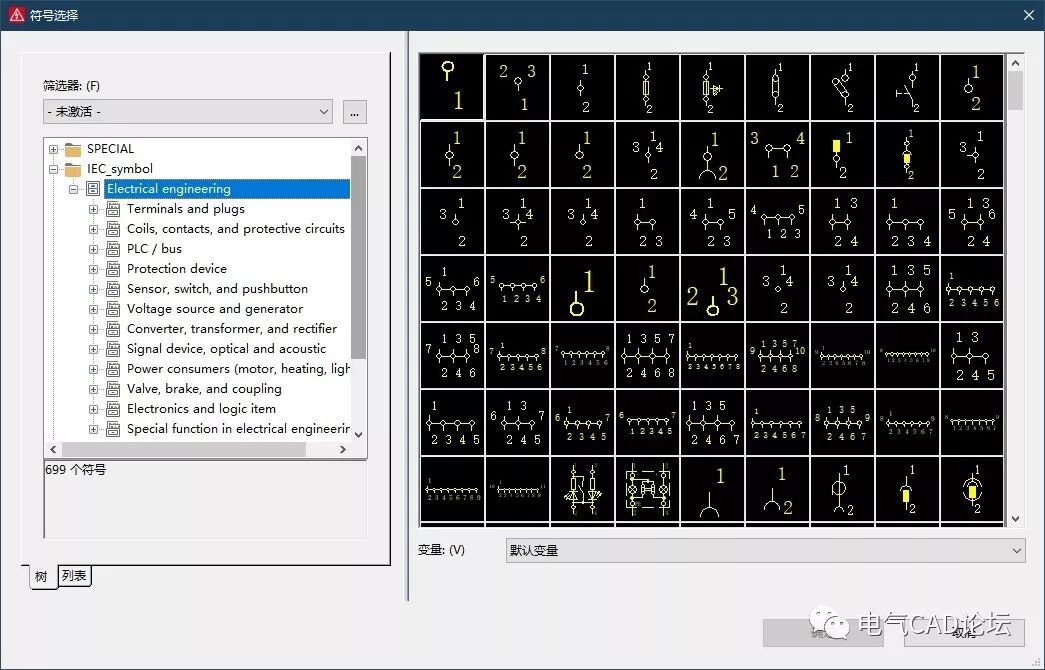Select the highlighted single connection point symbol "1"
Viewport: 1045px width, 670px height.
coord(452,87)
